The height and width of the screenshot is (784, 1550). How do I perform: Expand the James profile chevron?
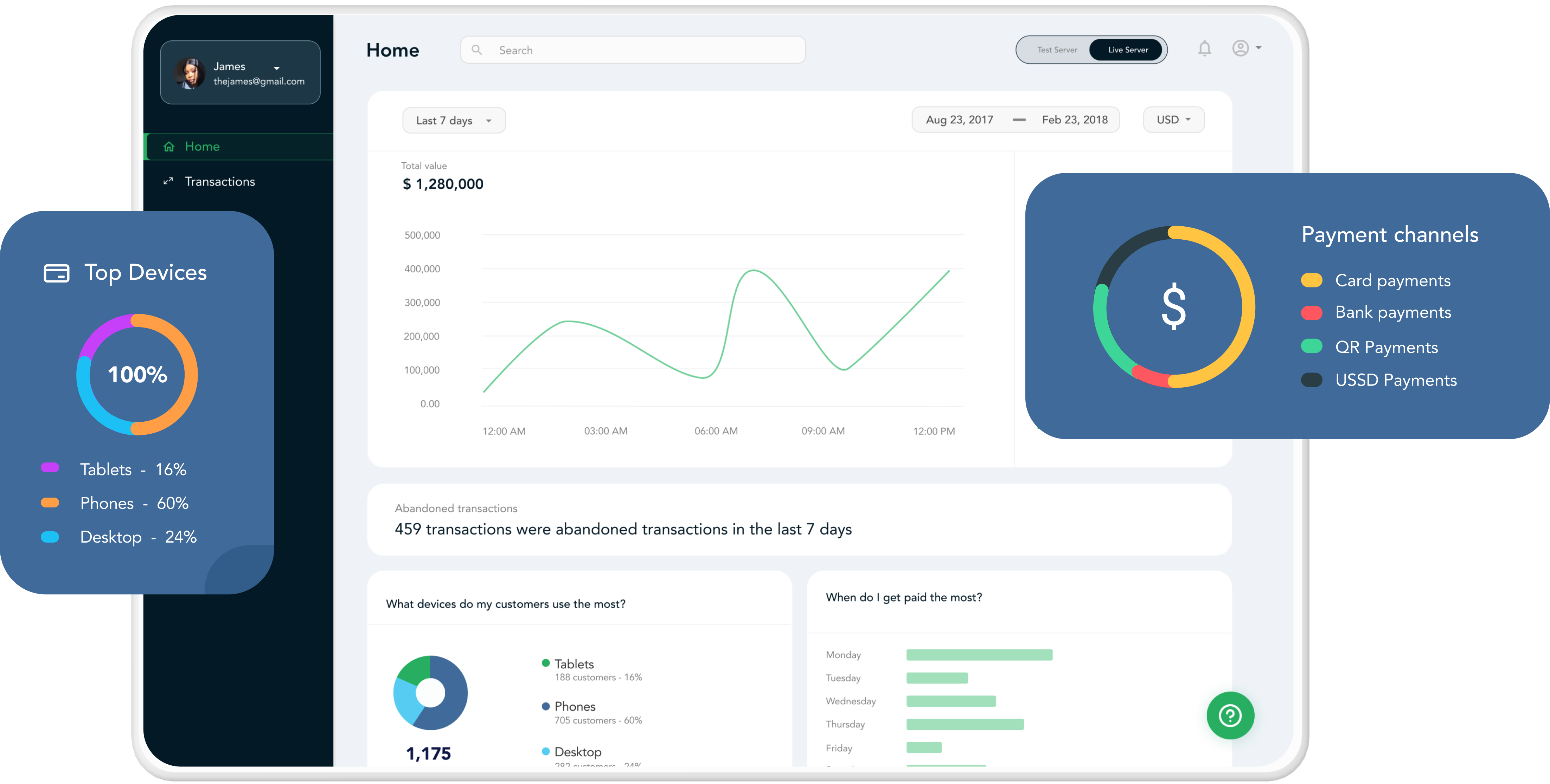click(276, 67)
